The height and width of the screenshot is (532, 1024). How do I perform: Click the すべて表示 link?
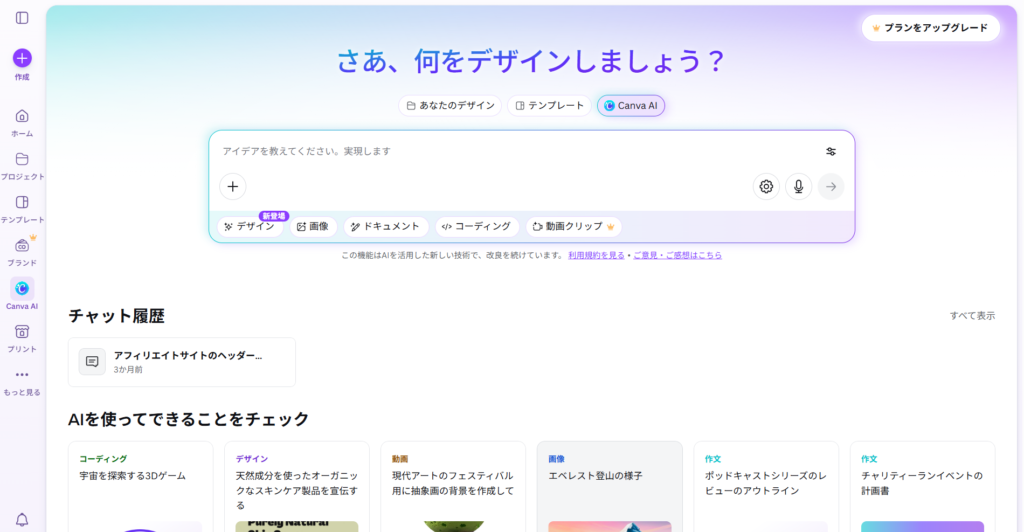972,316
